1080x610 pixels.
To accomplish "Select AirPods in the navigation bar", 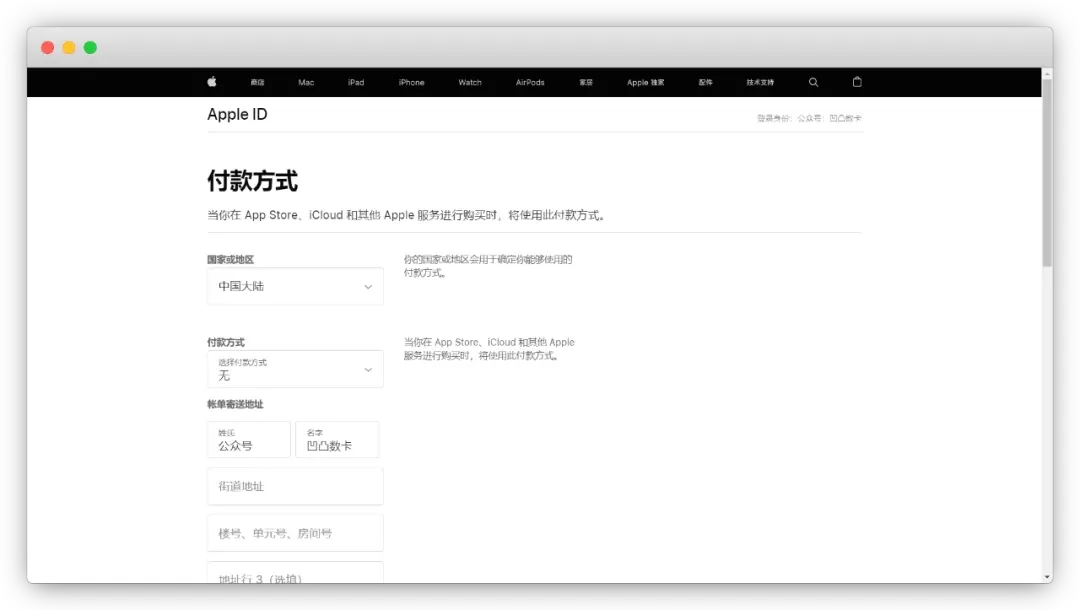I will 530,83.
